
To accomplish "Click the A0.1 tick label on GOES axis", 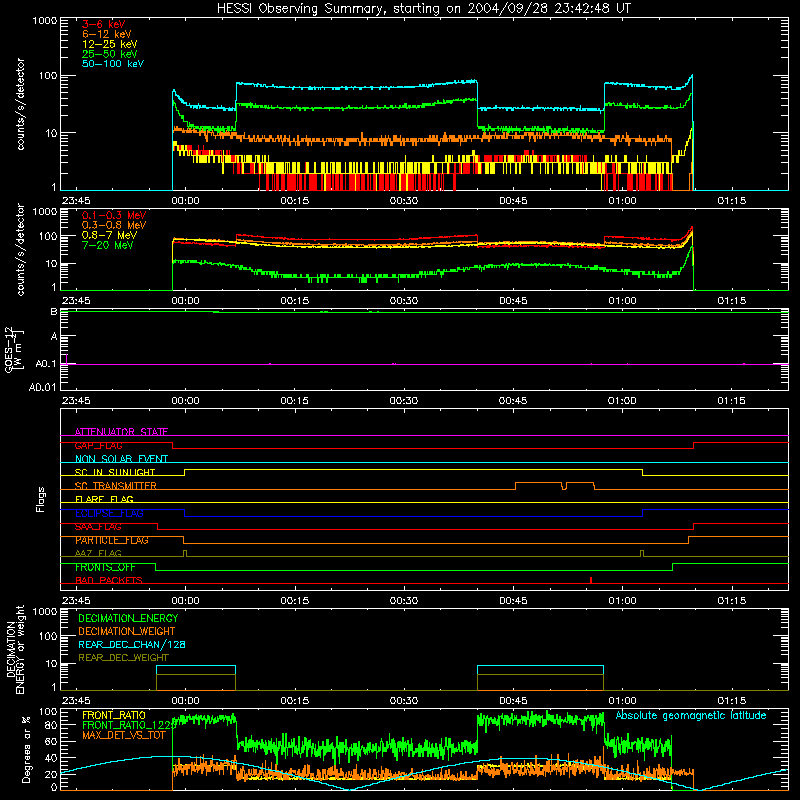I will pos(45,364).
